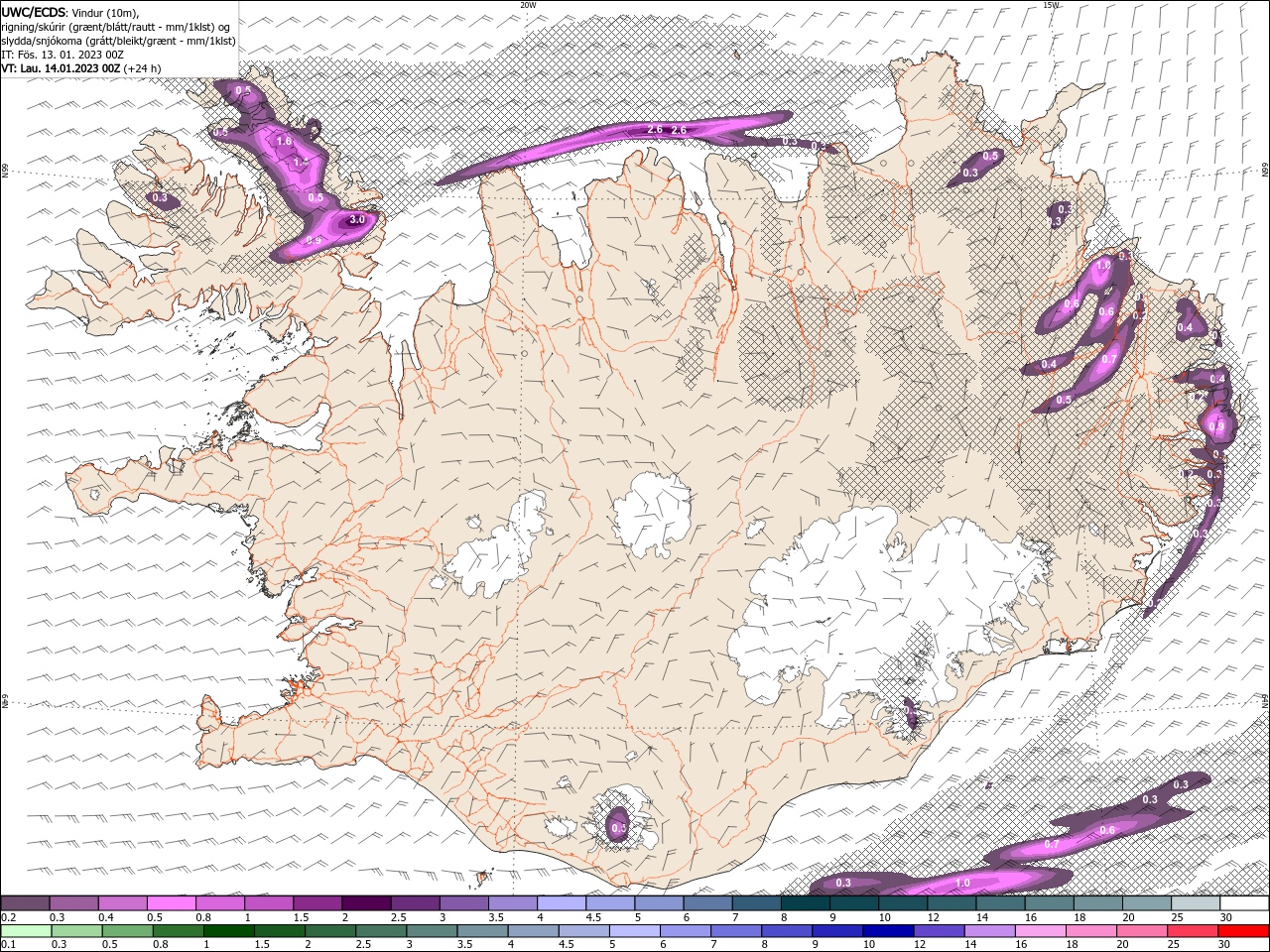
Task: Click the pale green 0.1 rain legend swatch
Action: point(25,930)
